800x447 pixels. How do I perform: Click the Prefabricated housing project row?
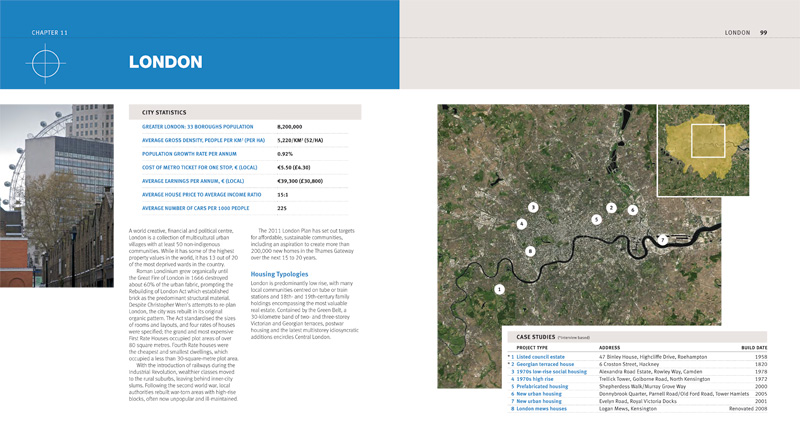550,388
